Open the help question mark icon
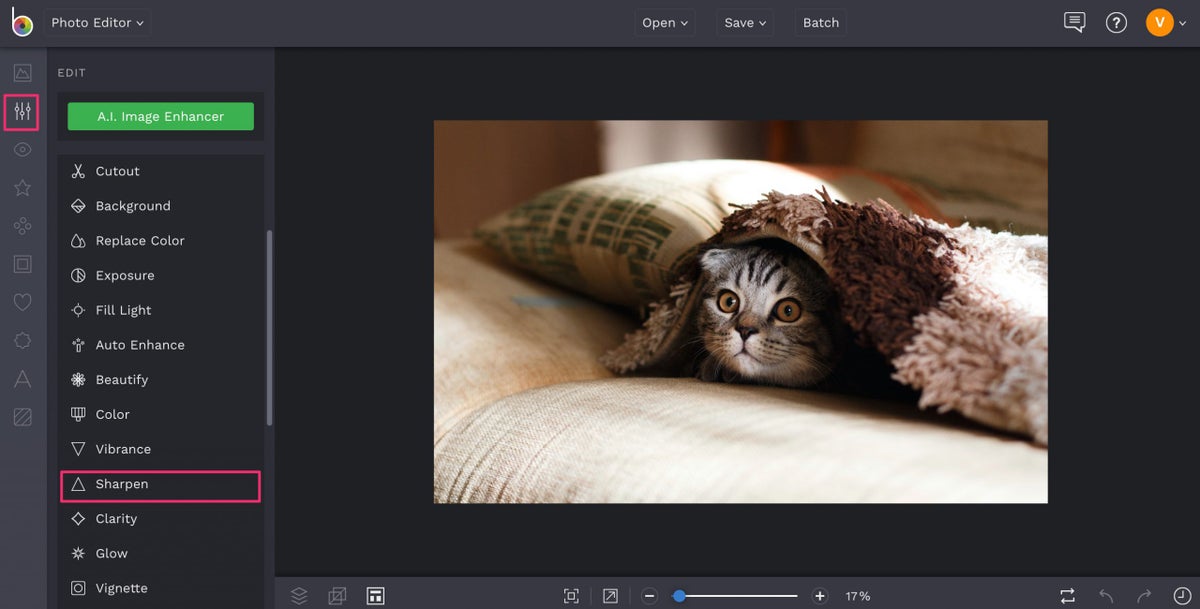 coord(1116,23)
